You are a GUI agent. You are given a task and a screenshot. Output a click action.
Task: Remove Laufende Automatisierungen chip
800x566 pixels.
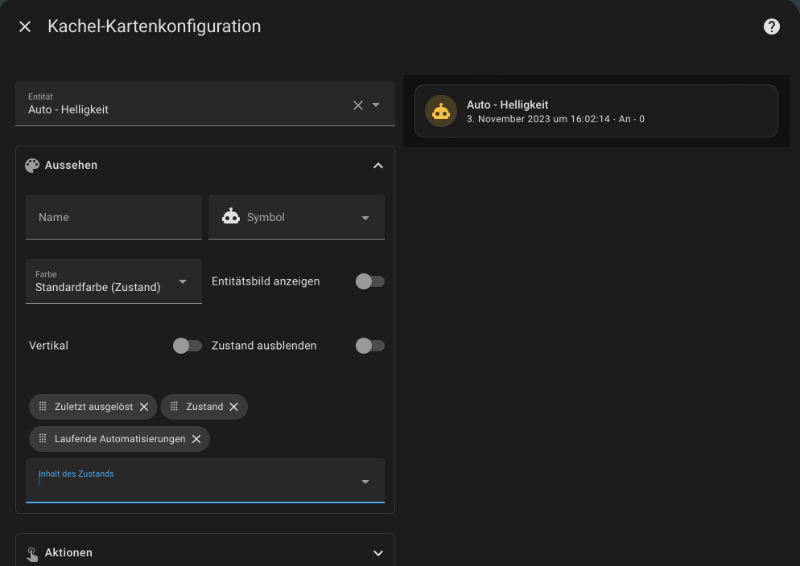click(196, 439)
